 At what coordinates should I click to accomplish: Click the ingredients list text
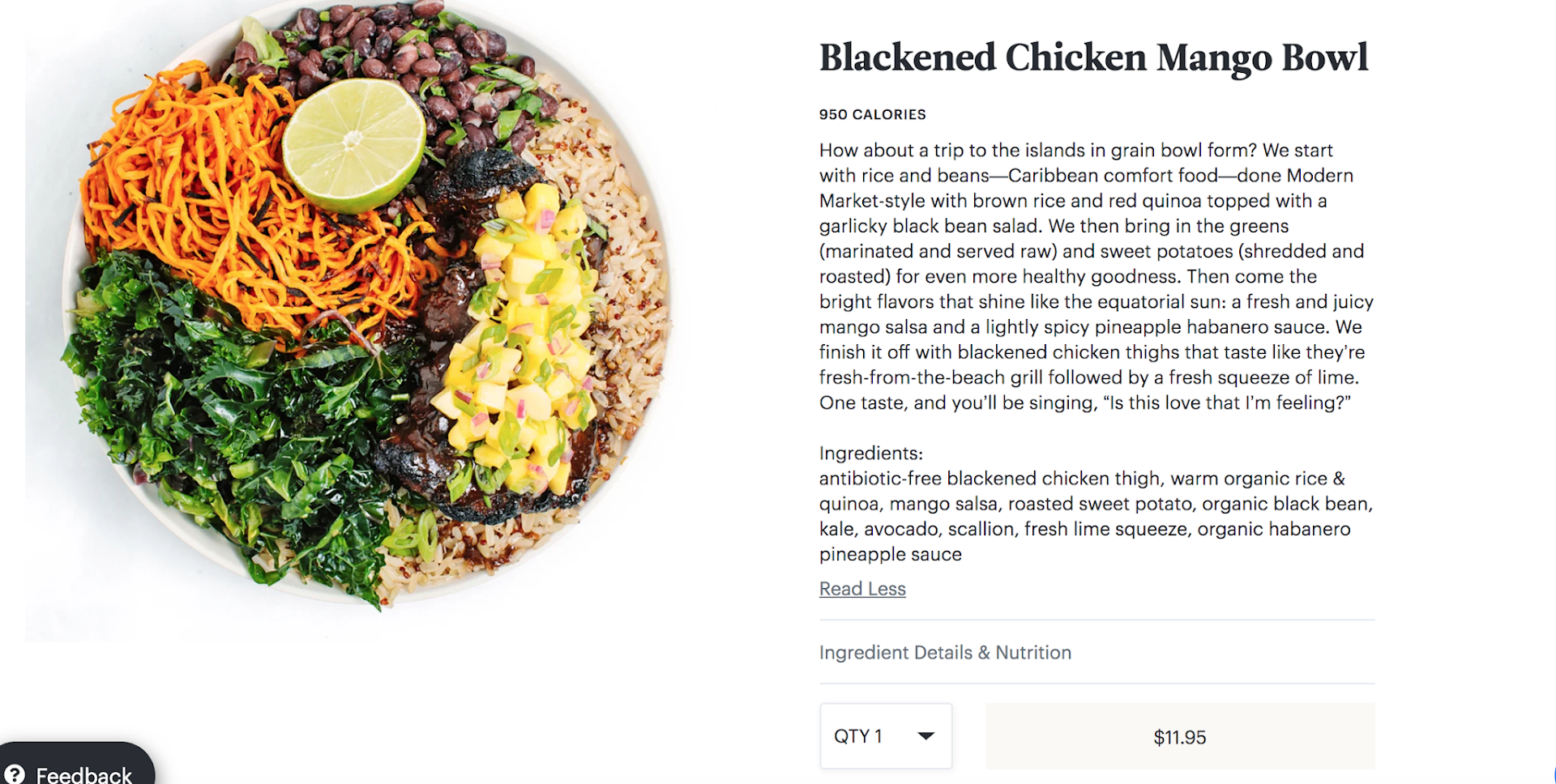tap(1094, 516)
